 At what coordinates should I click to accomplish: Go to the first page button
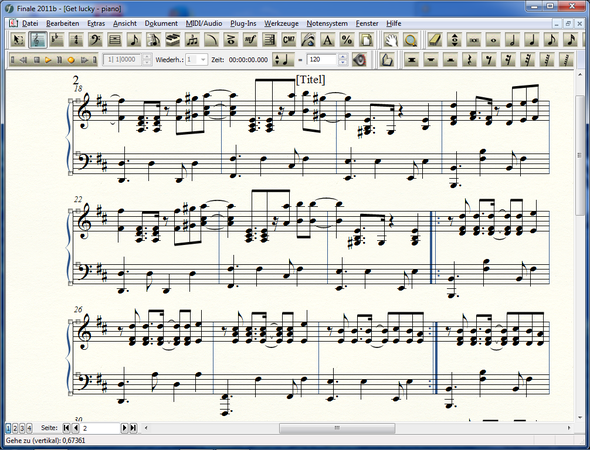(x=66, y=428)
